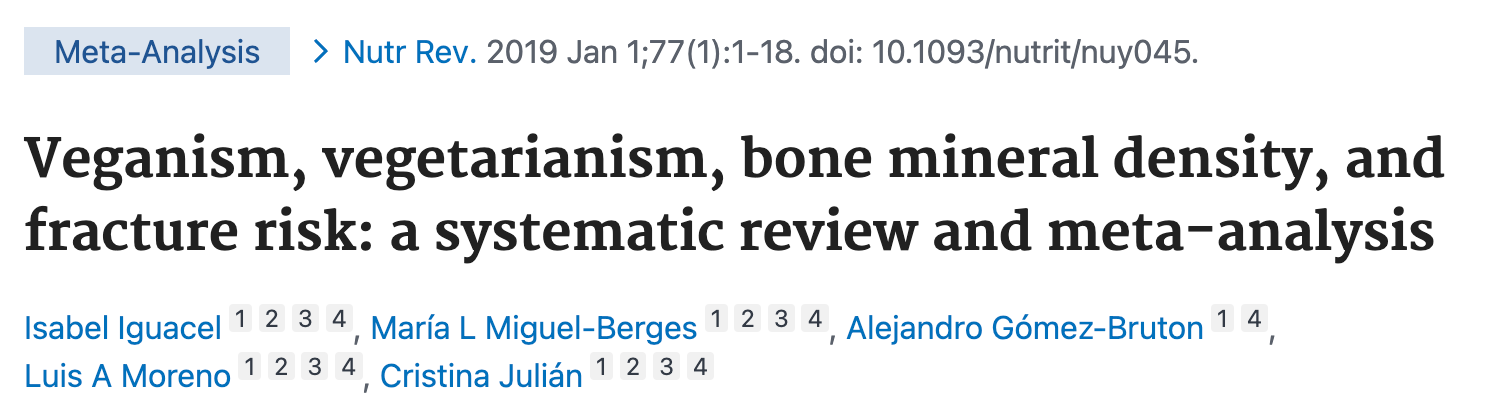Click affiliation 2 badge after Isabel Iguacel
This screenshot has width=1490, height=406.
272,320
